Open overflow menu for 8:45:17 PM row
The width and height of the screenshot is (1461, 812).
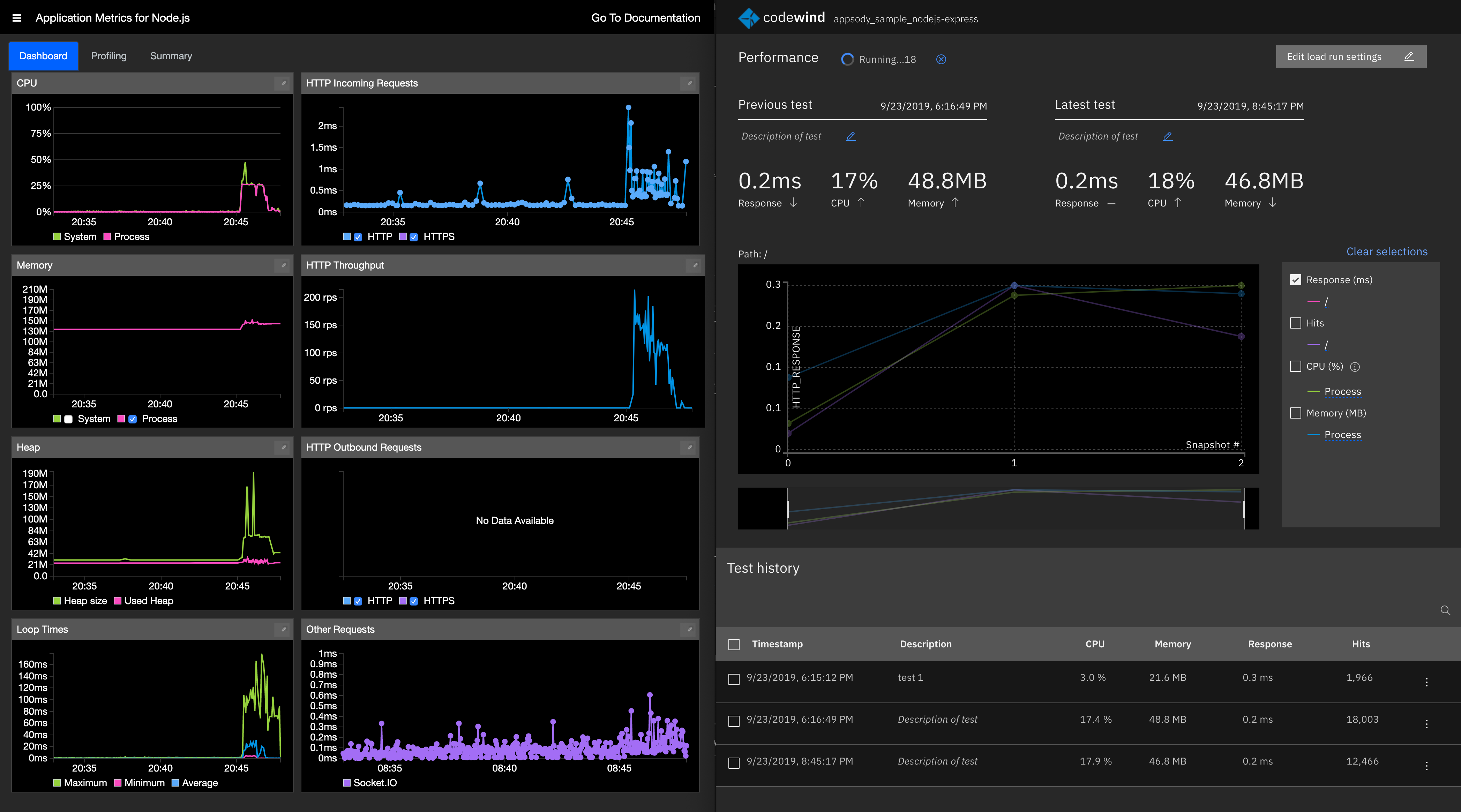tap(1426, 766)
